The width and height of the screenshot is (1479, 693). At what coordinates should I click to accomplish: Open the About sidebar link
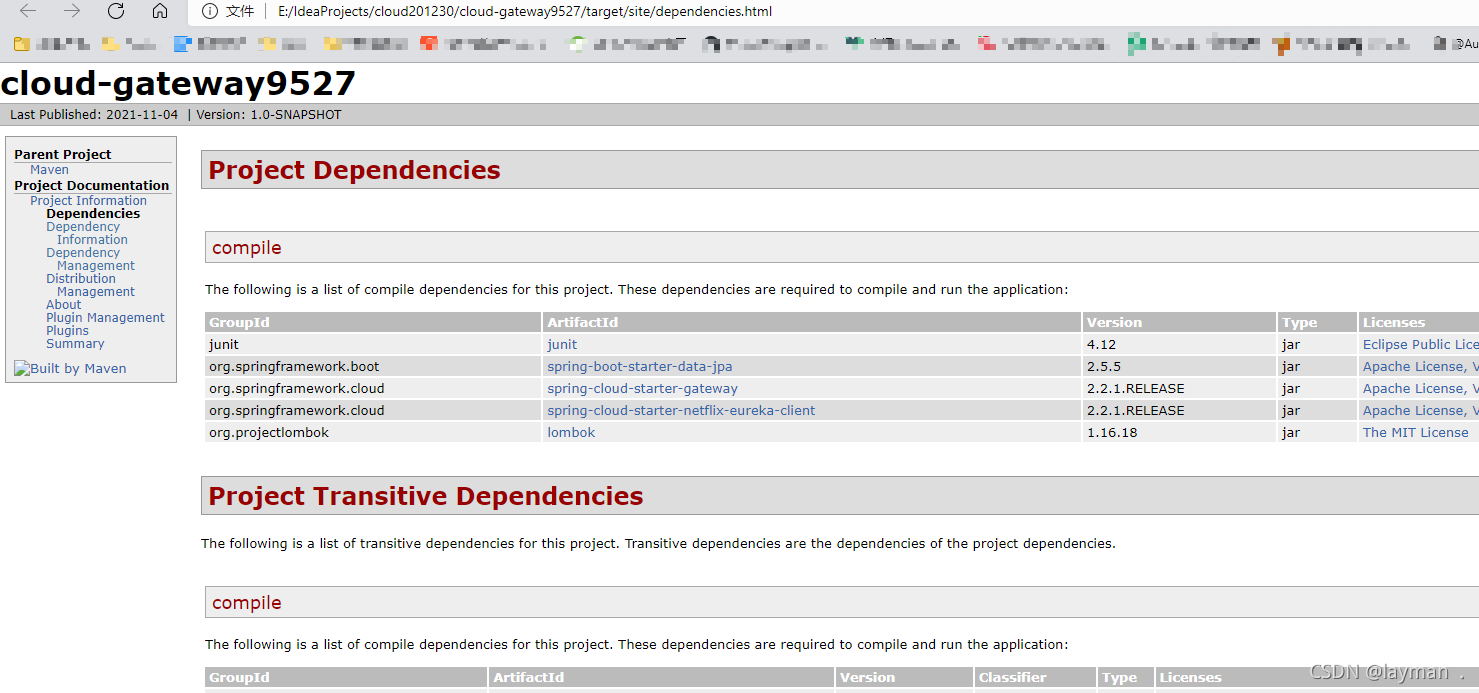point(64,305)
